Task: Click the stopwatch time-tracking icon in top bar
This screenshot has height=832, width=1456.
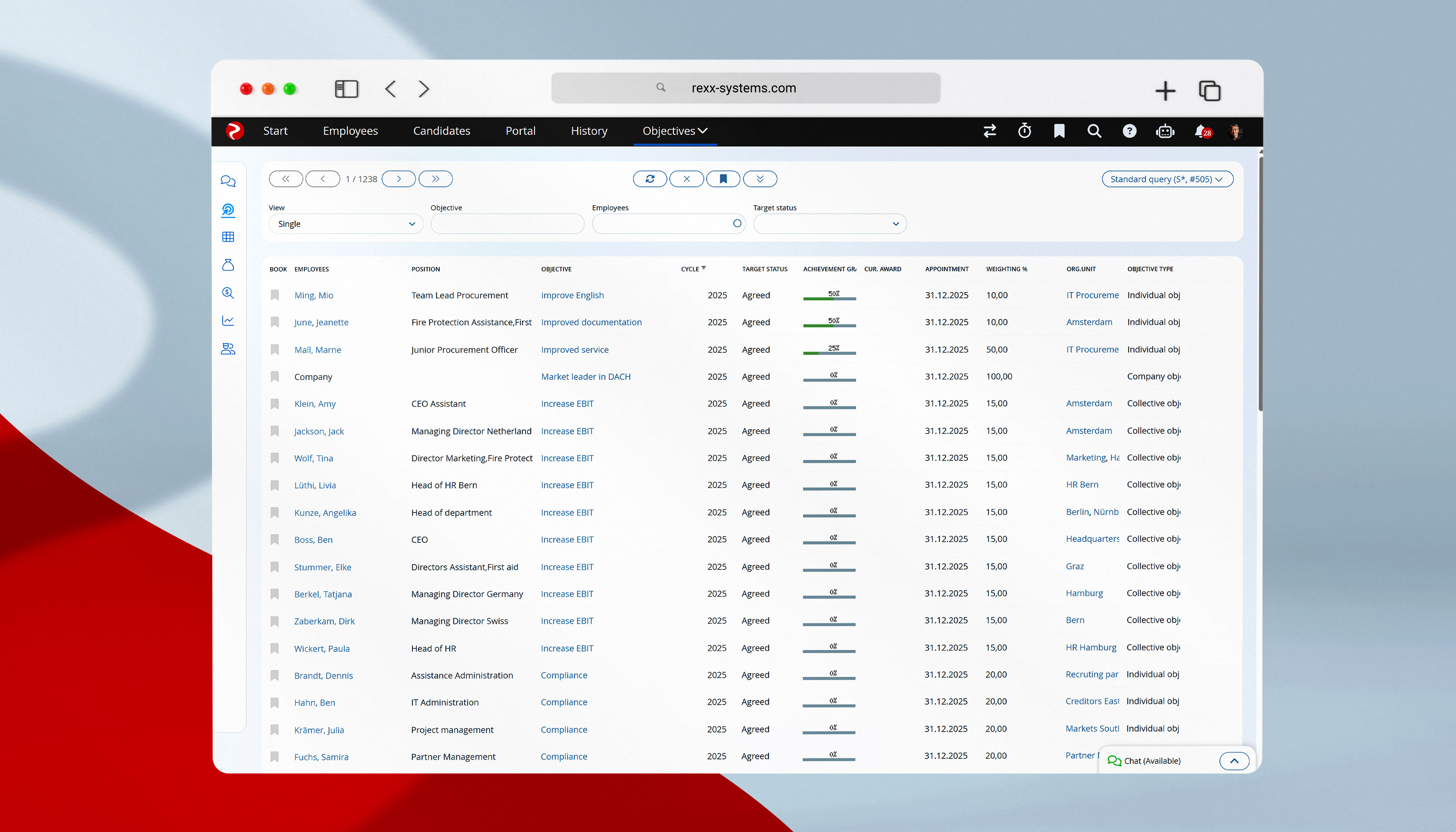Action: point(1025,131)
